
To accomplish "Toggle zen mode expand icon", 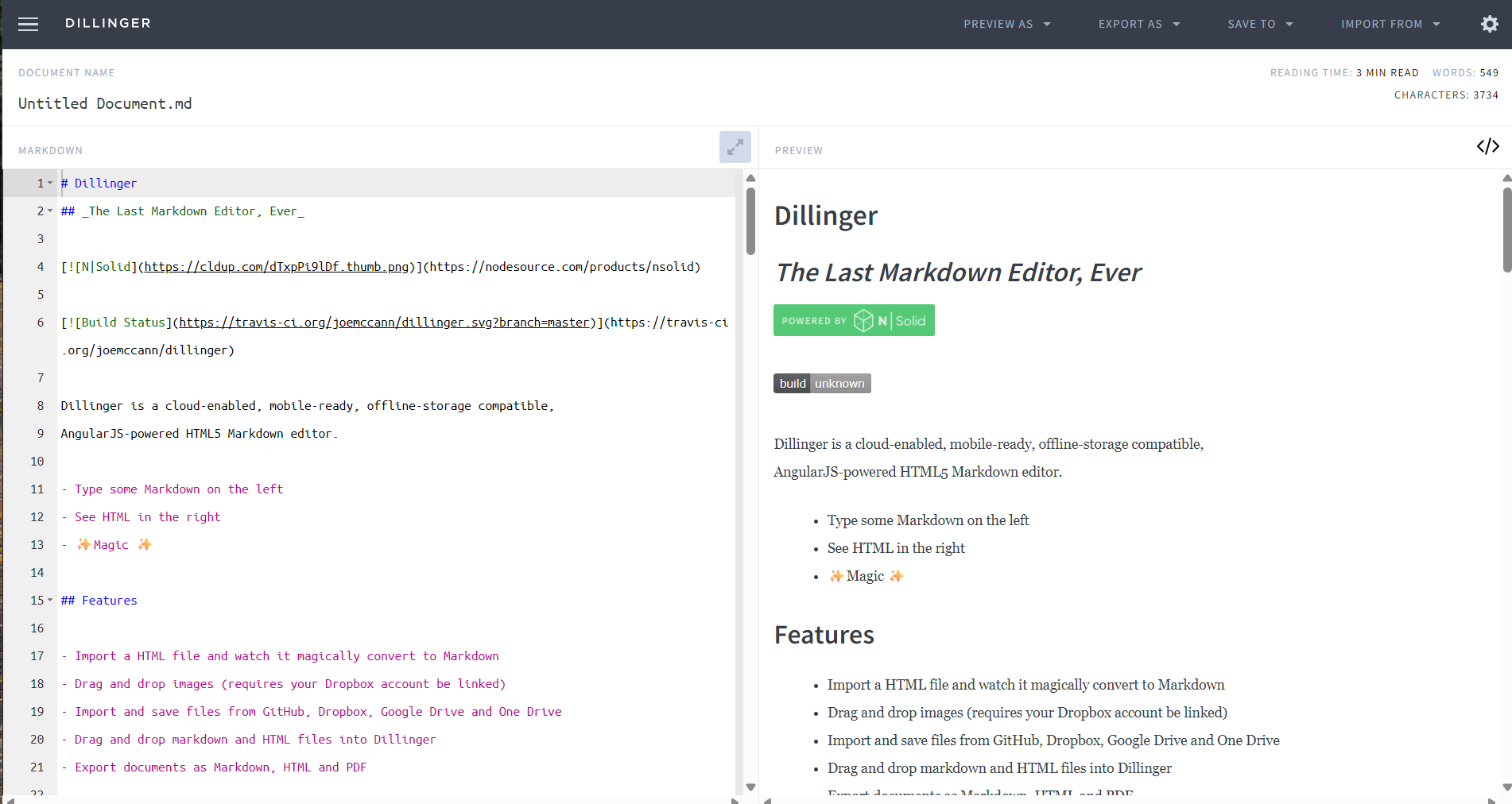I will pyautogui.click(x=735, y=147).
